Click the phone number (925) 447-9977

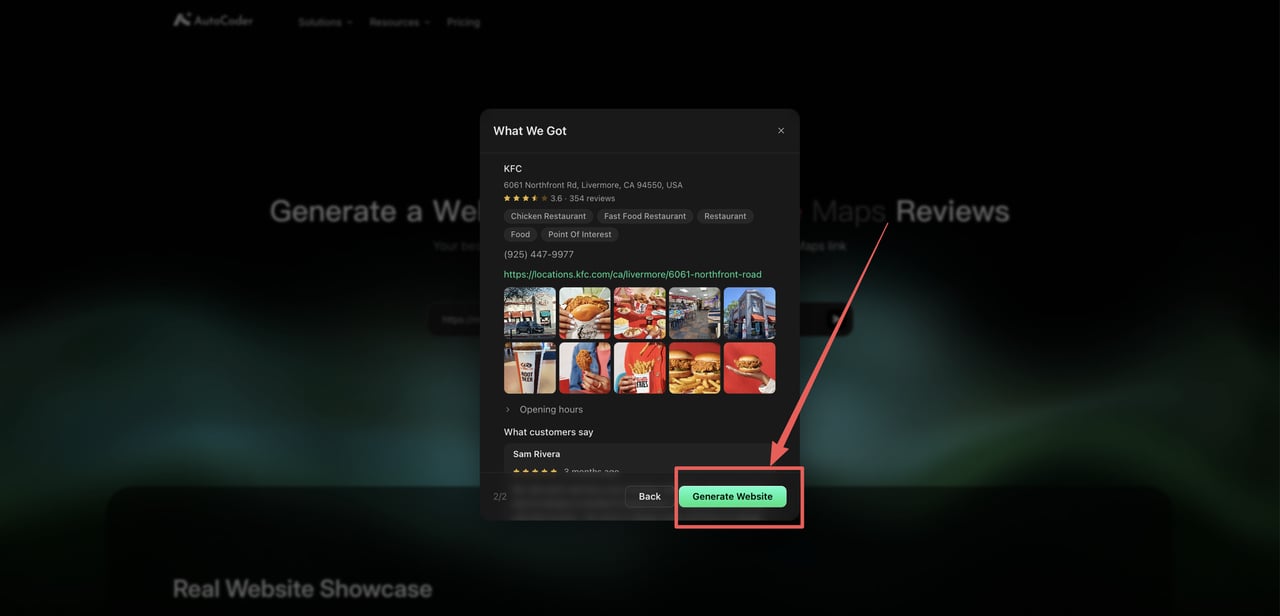point(539,254)
